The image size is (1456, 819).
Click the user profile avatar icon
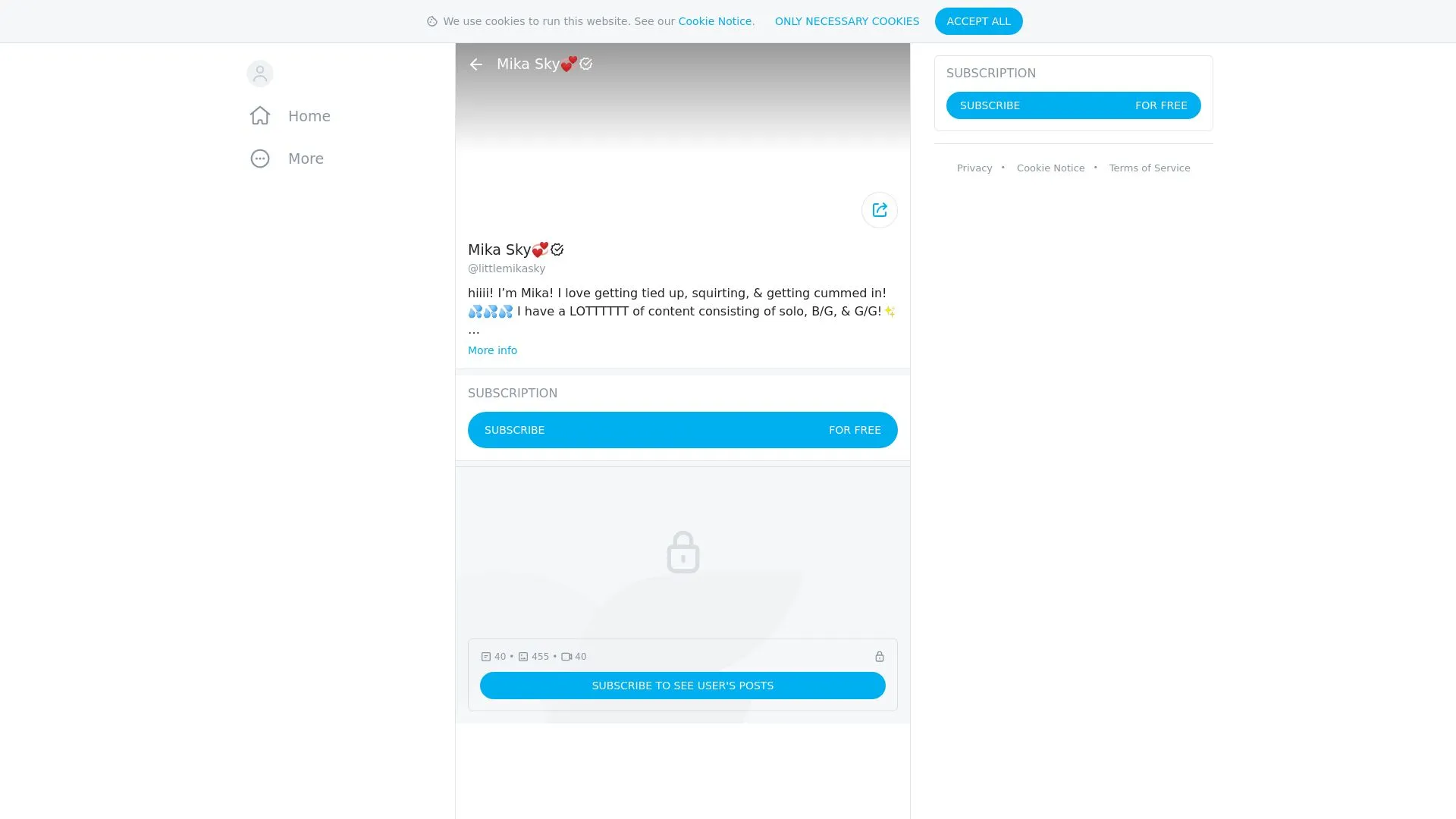pyautogui.click(x=260, y=73)
